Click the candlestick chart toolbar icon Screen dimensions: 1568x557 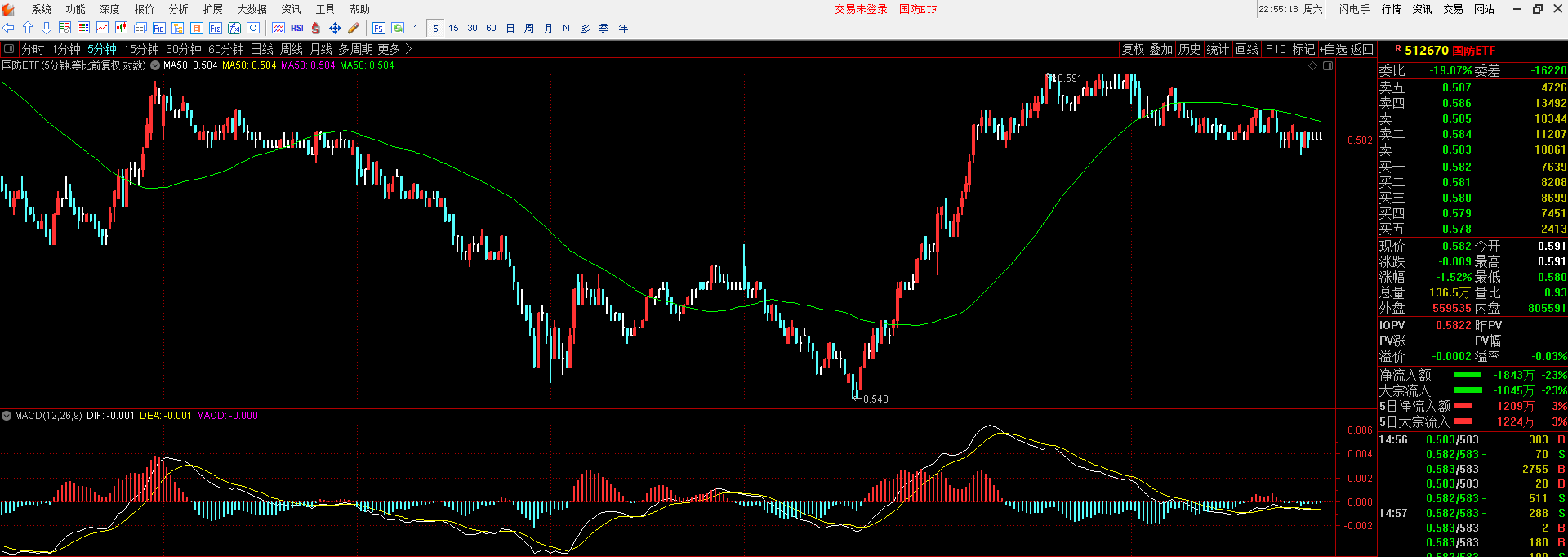tap(121, 28)
